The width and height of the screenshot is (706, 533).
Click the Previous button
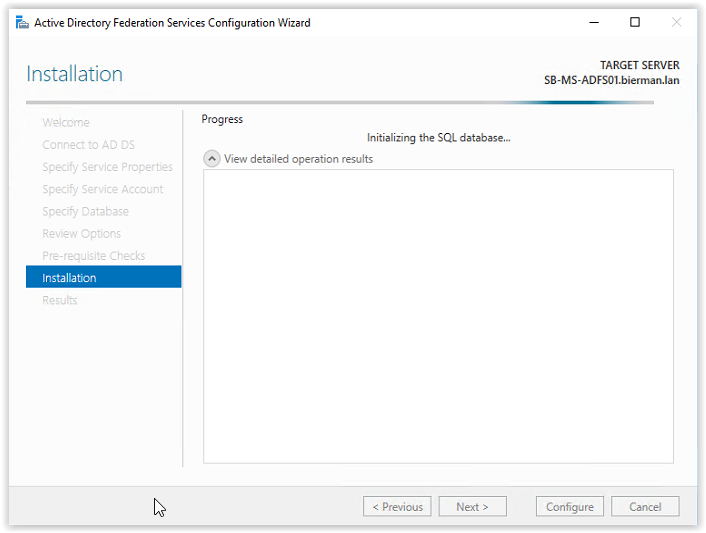pyautogui.click(x=397, y=506)
